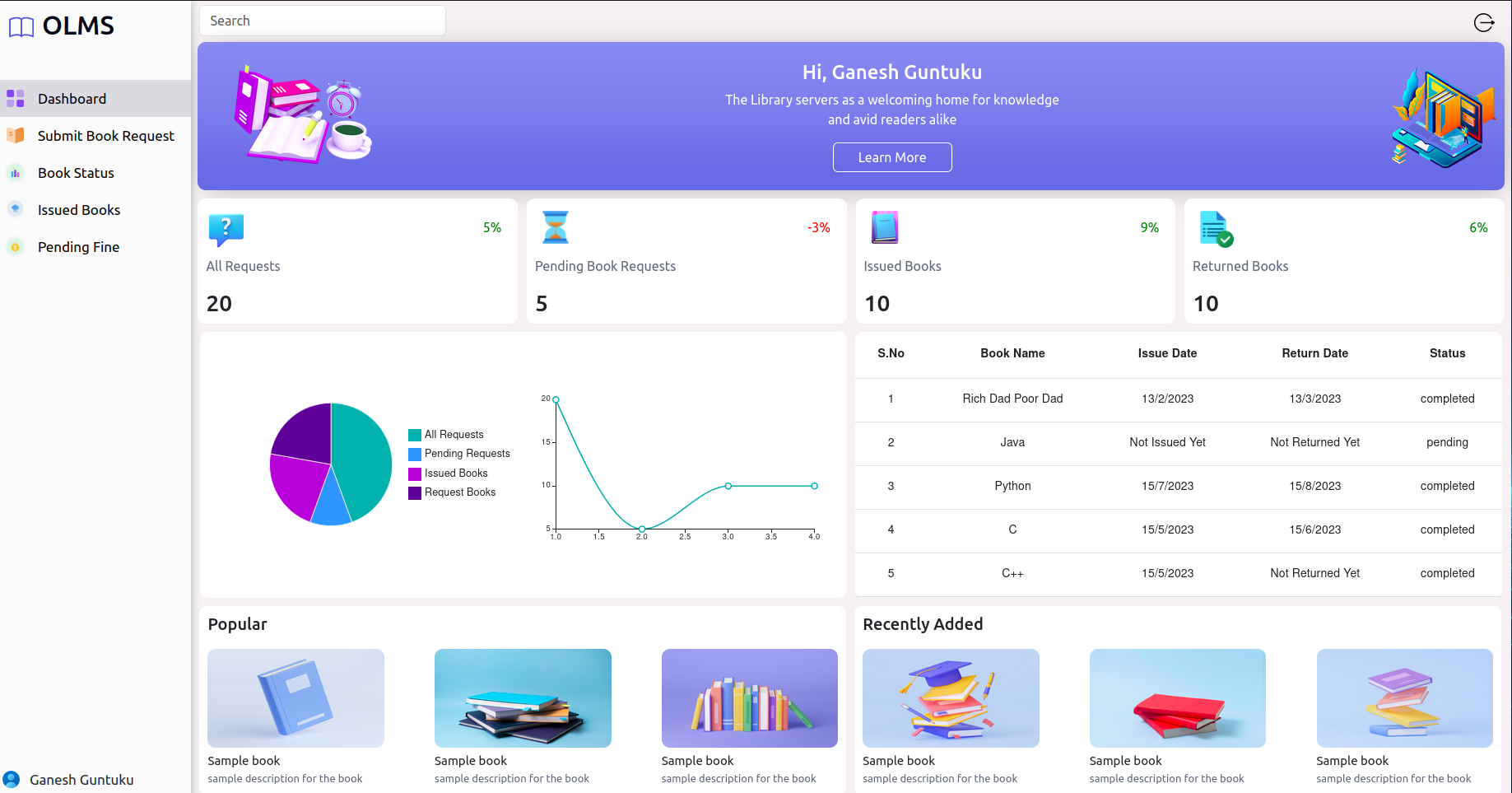
Task: Click the Issued Books purple book icon
Action: pos(885,228)
